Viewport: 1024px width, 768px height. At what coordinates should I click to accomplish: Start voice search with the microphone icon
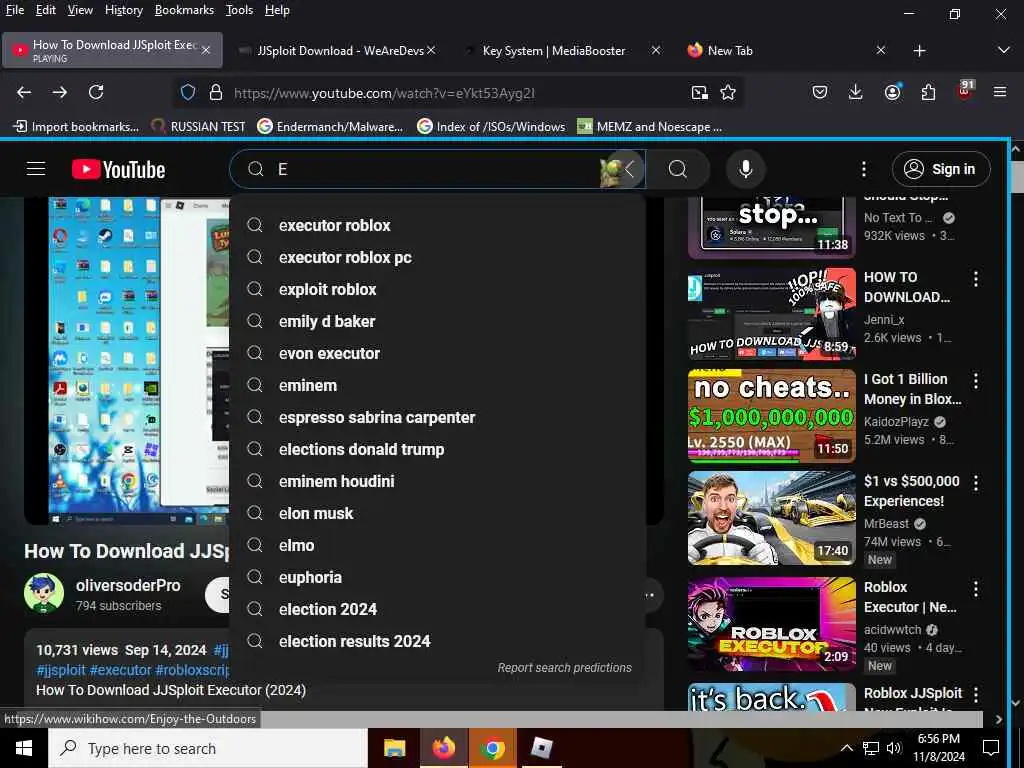745,169
